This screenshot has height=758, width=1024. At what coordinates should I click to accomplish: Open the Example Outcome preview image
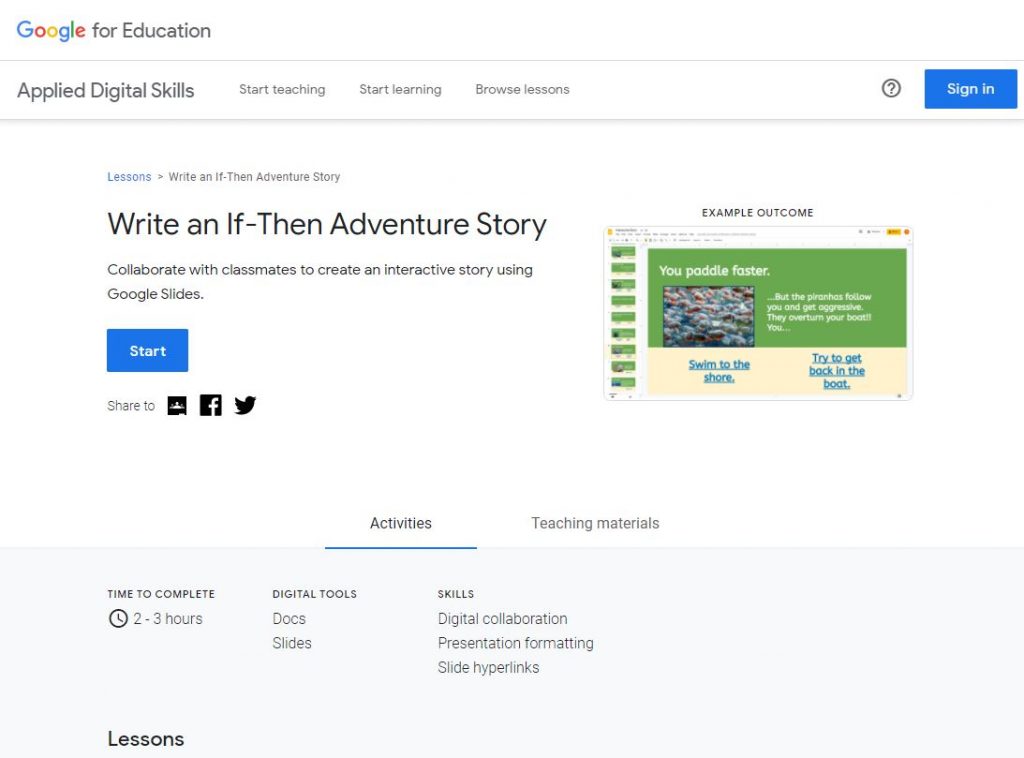(x=757, y=312)
